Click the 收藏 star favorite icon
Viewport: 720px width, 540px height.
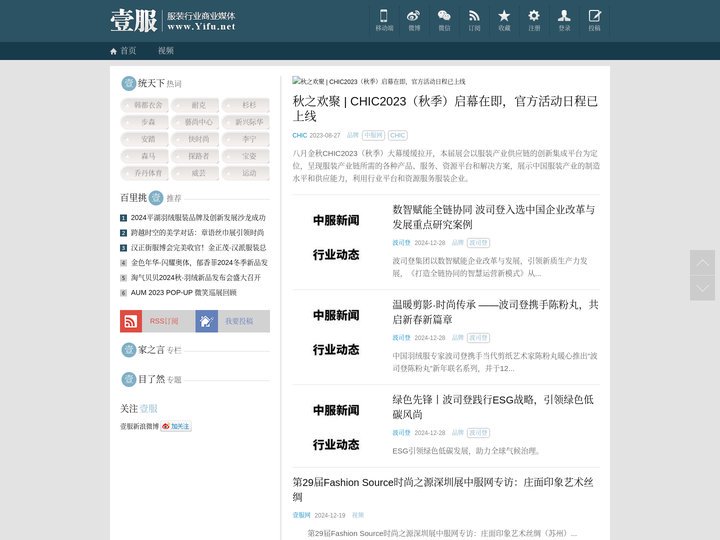(x=504, y=21)
